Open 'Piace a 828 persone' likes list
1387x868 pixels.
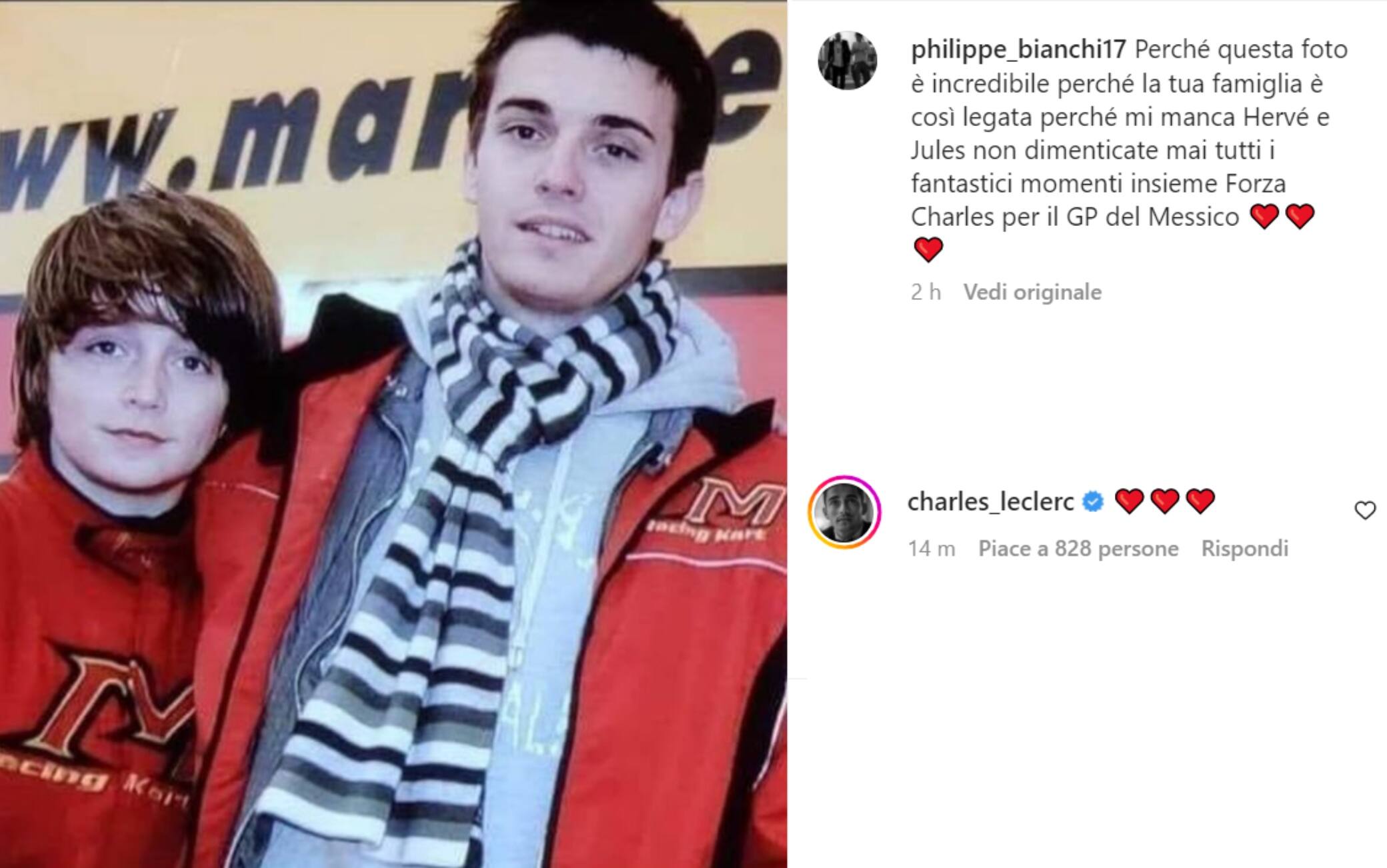(1078, 549)
